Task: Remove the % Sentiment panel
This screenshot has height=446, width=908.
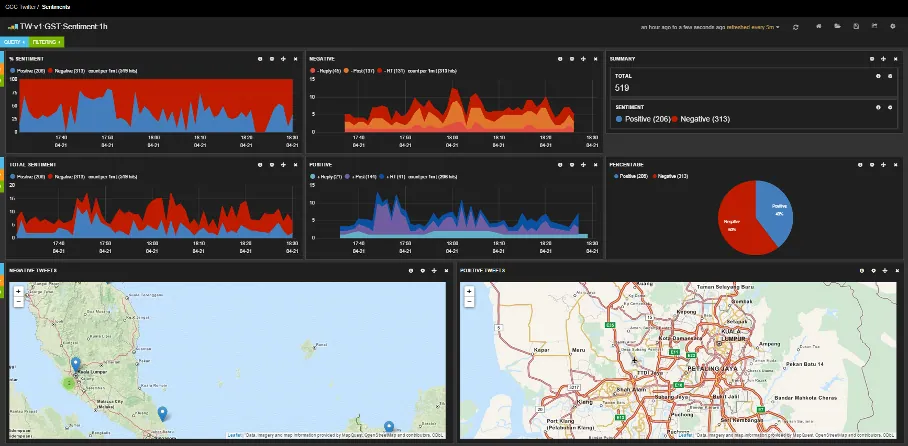Action: (x=295, y=59)
